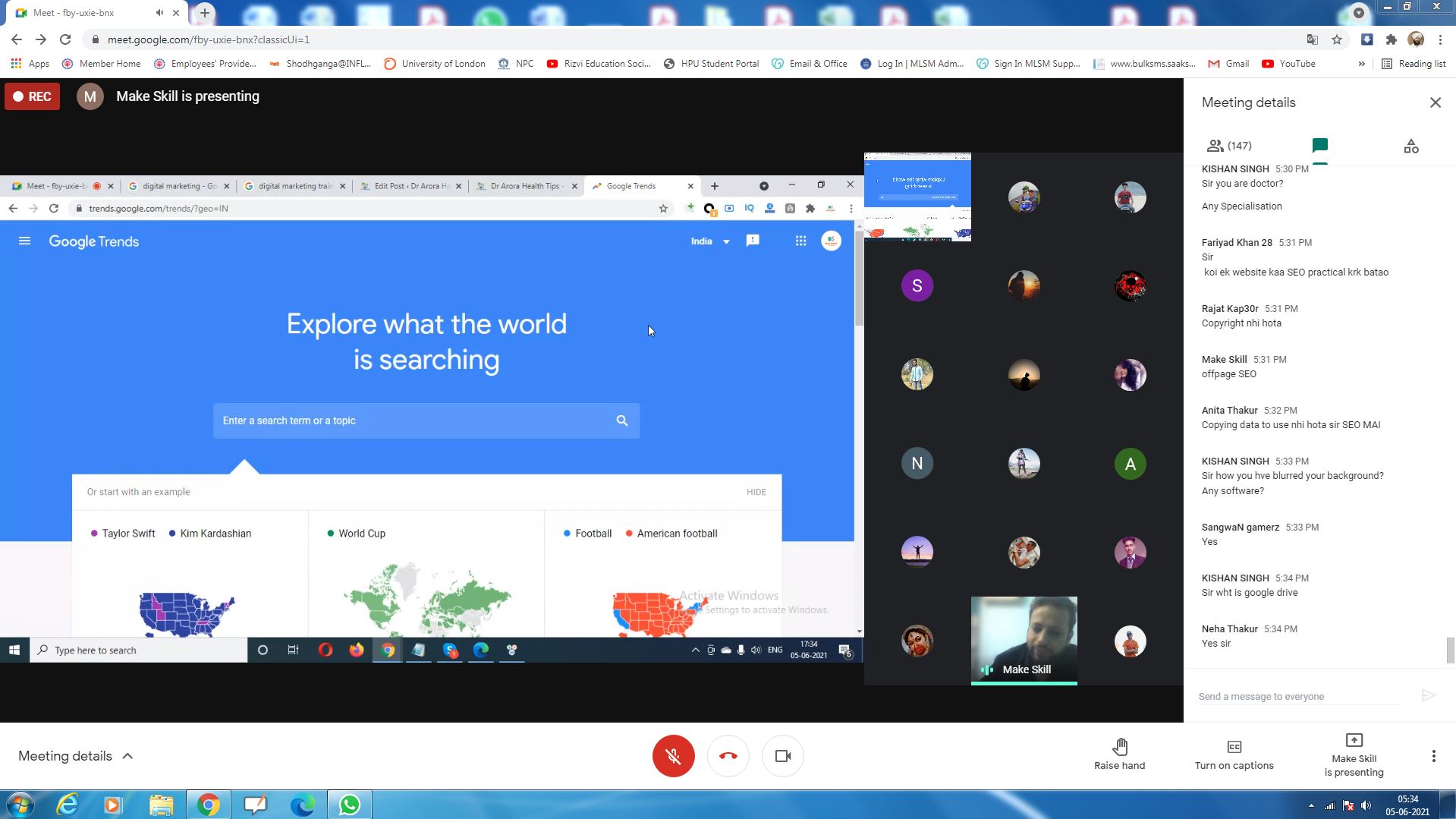Open a new browser tab

(204, 13)
